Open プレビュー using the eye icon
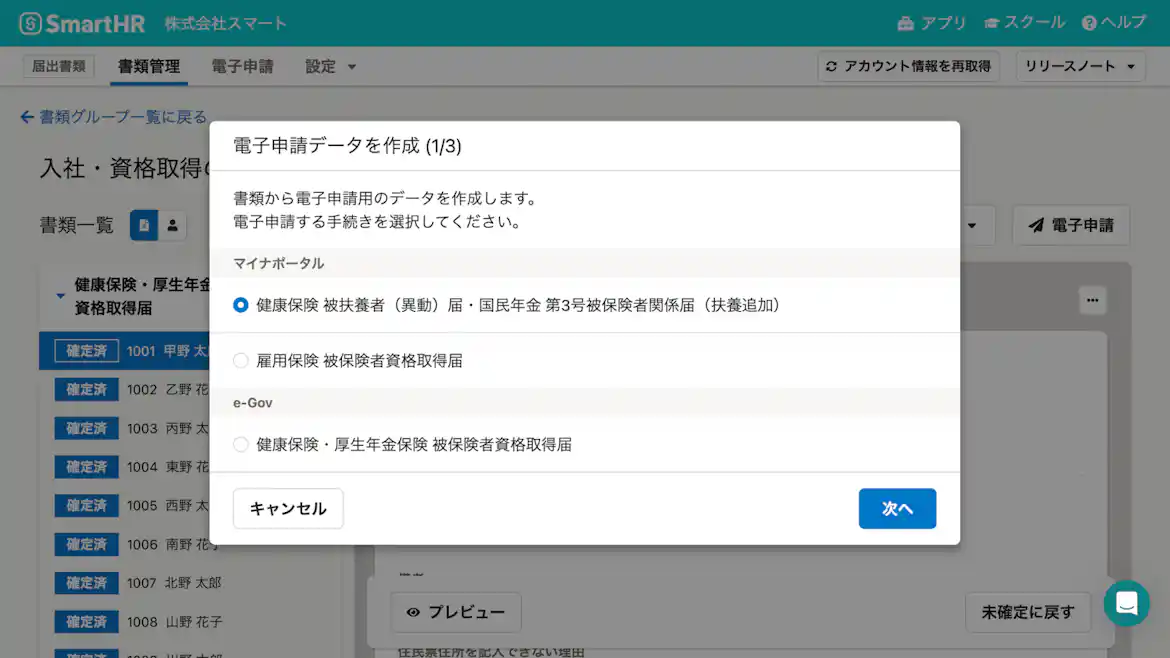The image size is (1170, 658). 456,612
